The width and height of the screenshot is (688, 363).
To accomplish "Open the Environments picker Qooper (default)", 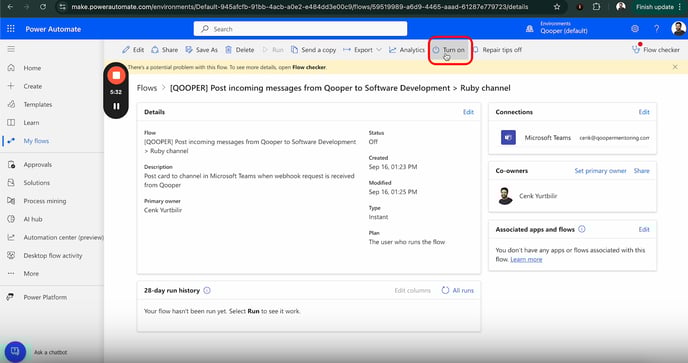I will pos(557,28).
